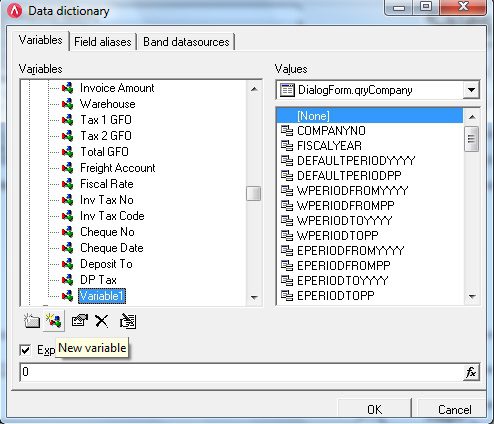This screenshot has width=494, height=424.
Task: Click the Variables list down scroll arrow
Action: point(254,297)
